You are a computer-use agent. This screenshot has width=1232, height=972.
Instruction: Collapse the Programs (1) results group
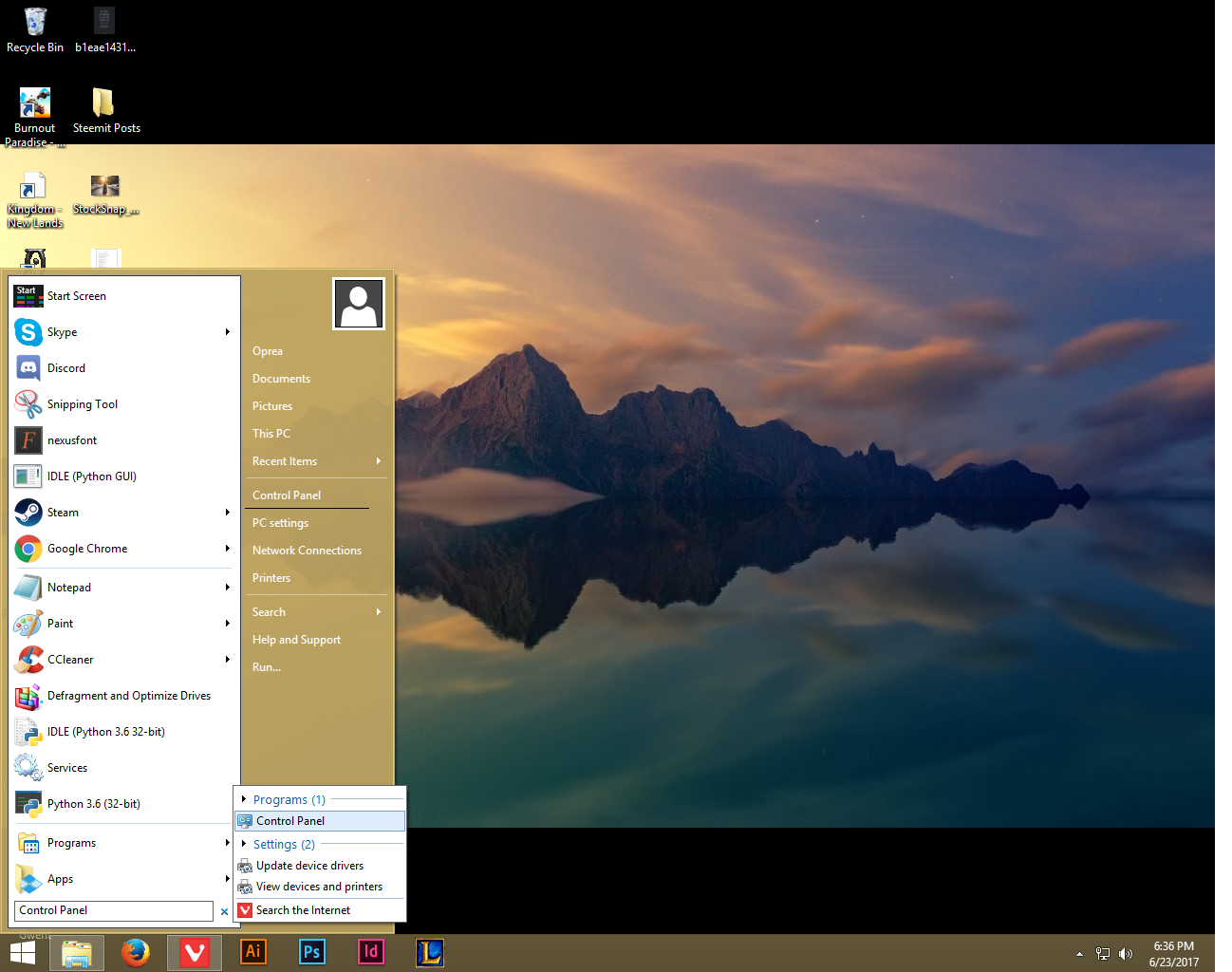click(244, 799)
